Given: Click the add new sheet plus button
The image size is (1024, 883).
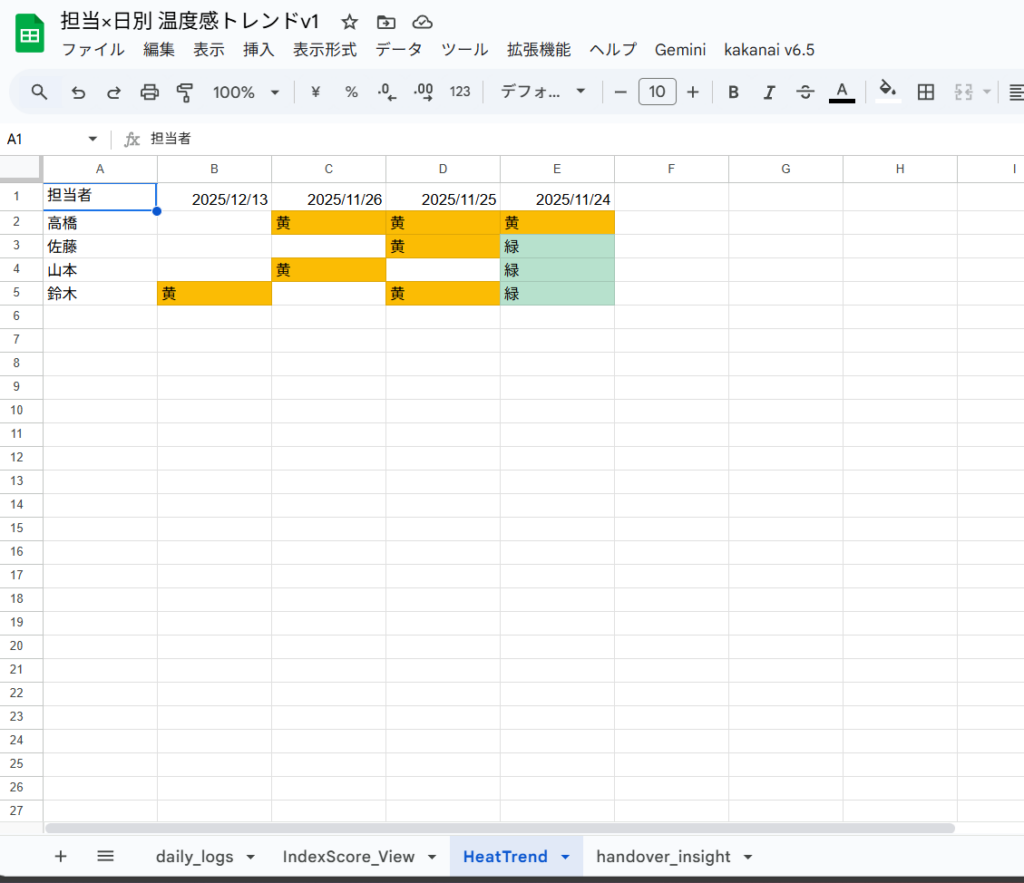Looking at the screenshot, I should 60,856.
